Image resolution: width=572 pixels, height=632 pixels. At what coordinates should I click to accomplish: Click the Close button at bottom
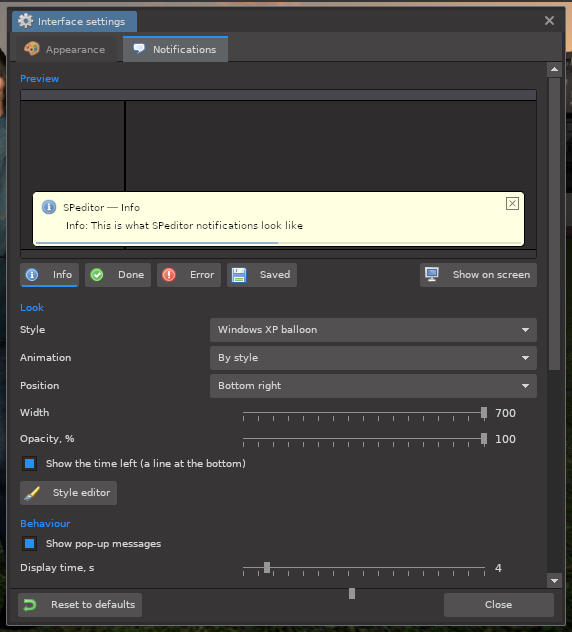(x=499, y=605)
